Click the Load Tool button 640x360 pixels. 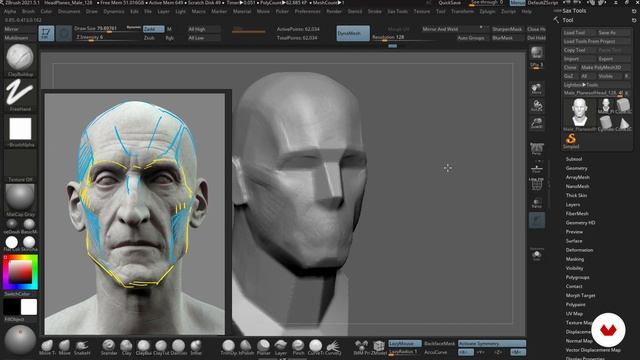(574, 32)
